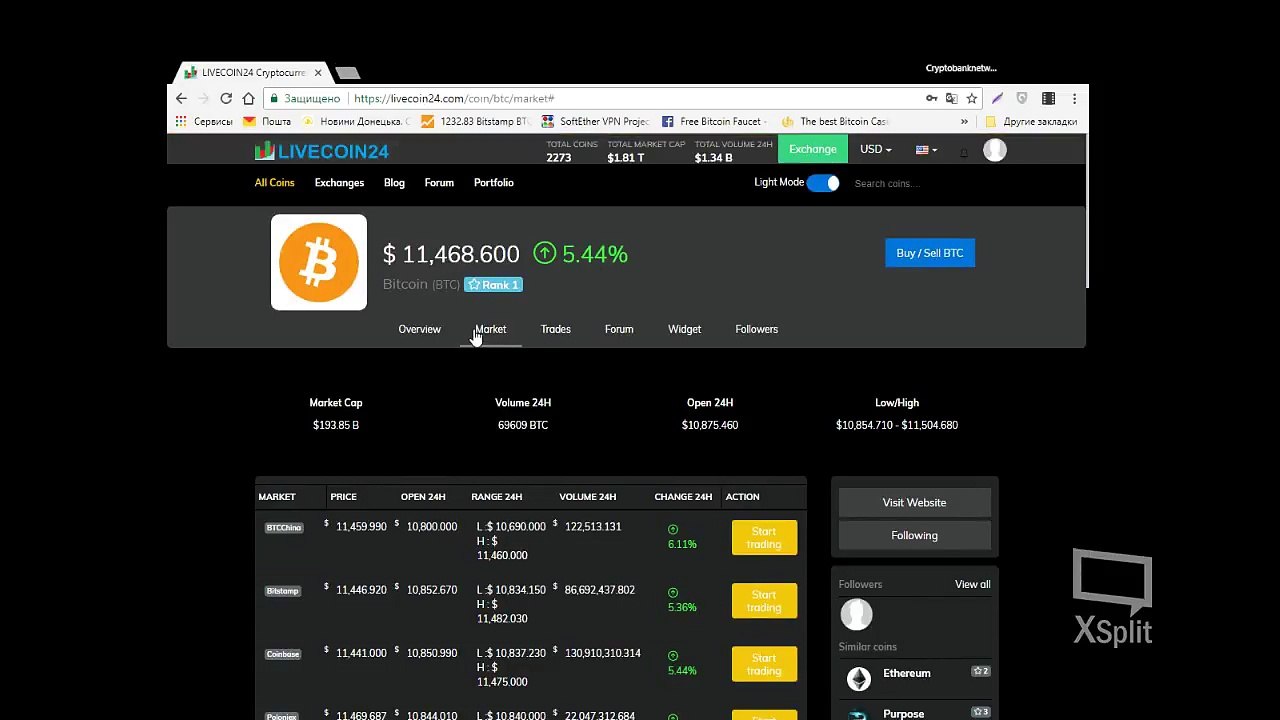Close the LIVECOIN24 browser tab
Viewport: 1280px width, 720px height.
click(318, 73)
